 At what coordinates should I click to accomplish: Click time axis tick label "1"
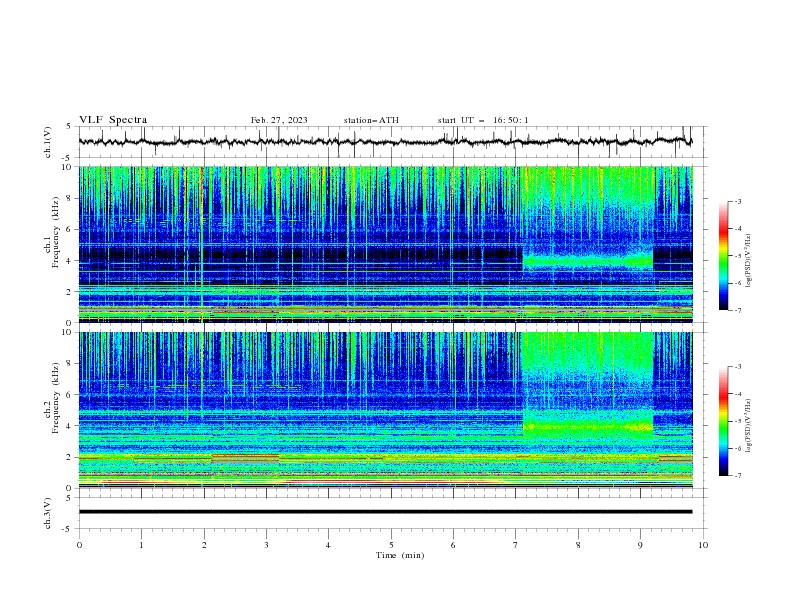(x=141, y=545)
